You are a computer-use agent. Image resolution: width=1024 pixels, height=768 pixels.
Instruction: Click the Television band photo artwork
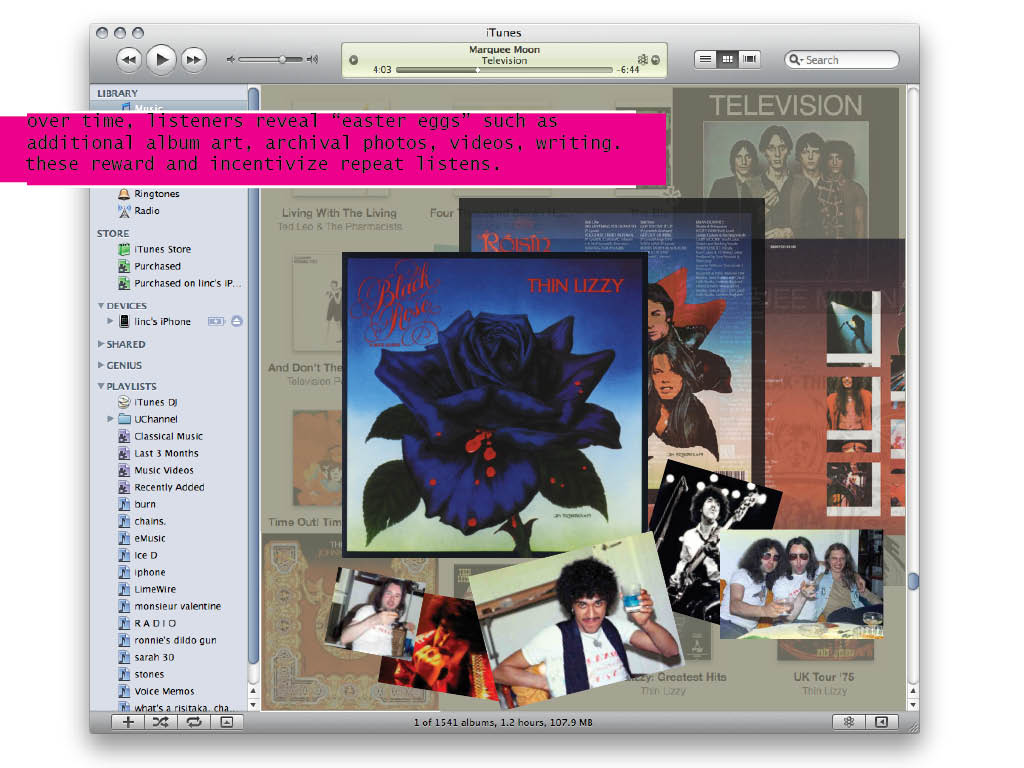tap(786, 180)
